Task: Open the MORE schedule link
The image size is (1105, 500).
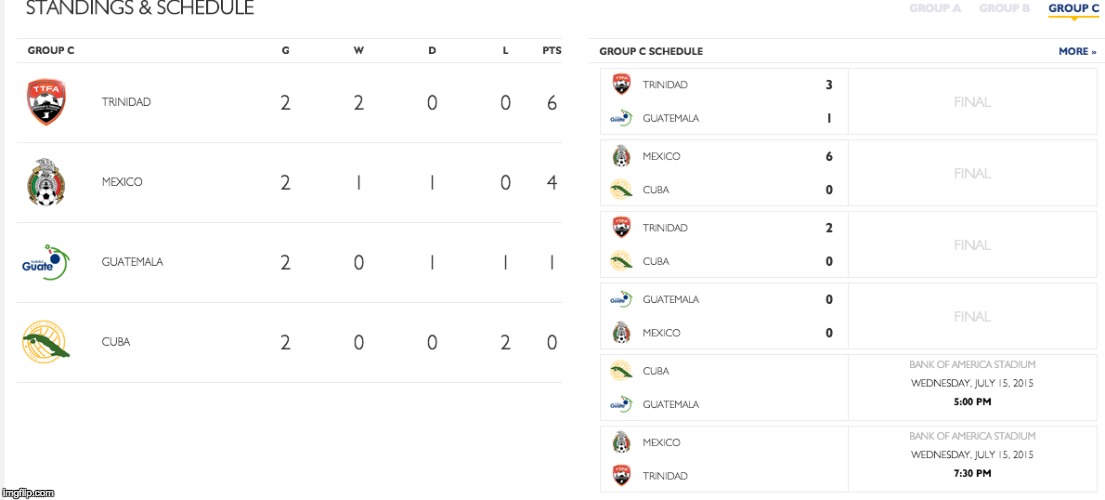Action: [x=1077, y=51]
